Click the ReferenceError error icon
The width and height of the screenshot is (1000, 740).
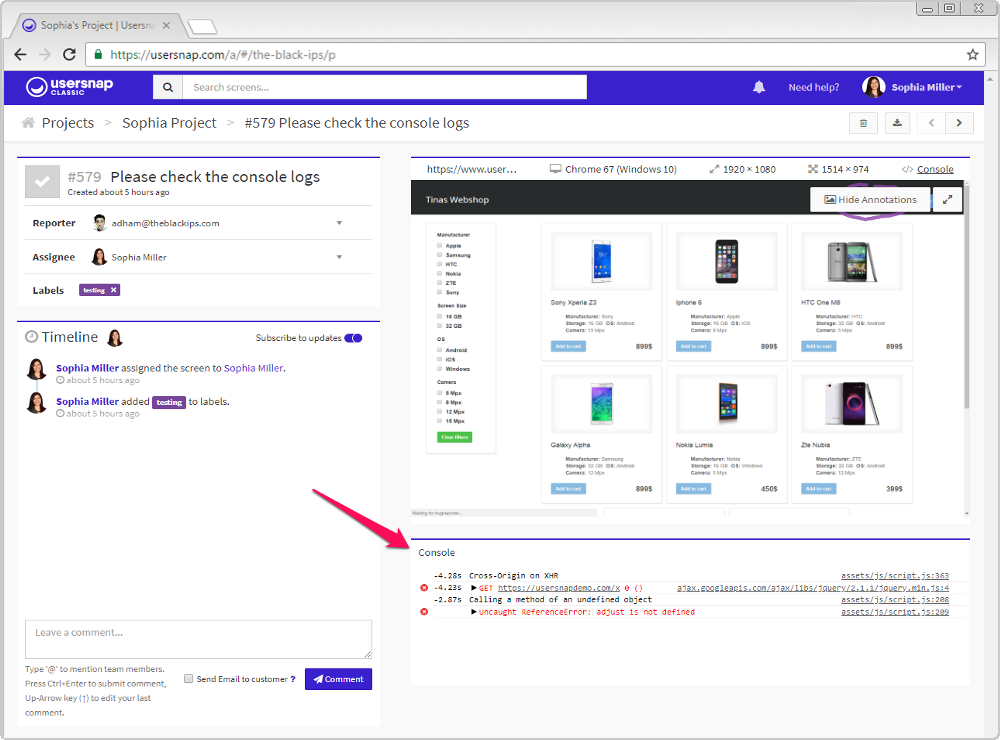(424, 612)
